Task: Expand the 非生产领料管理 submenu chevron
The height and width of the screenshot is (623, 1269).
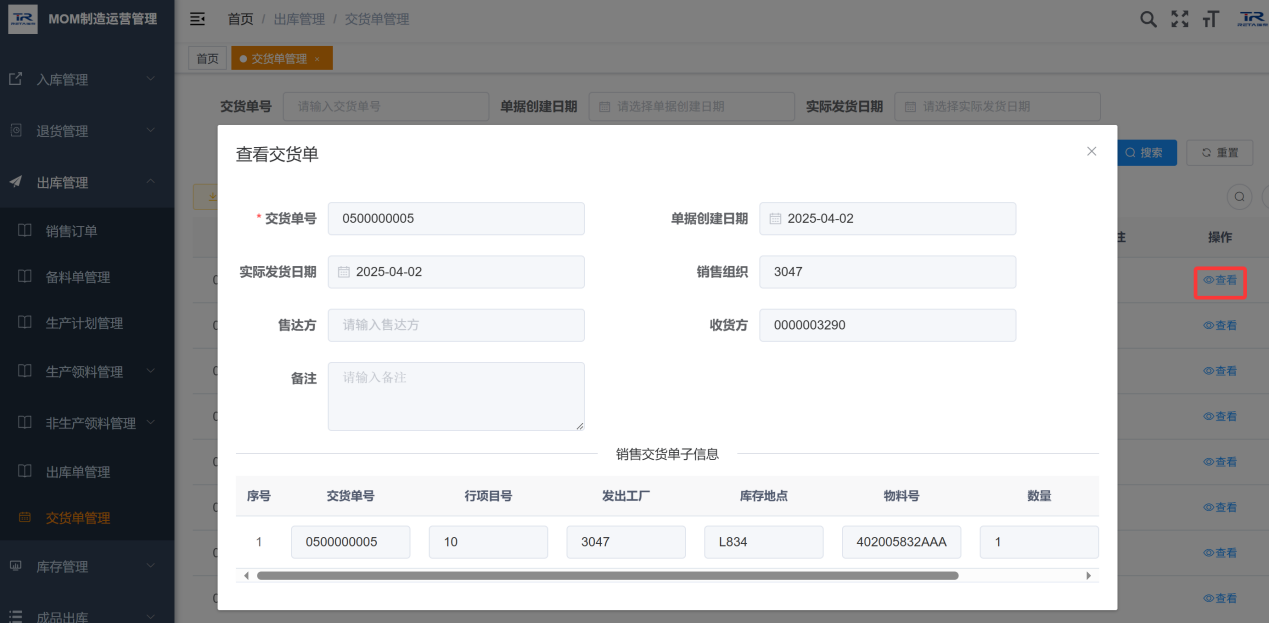Action: click(x=150, y=422)
